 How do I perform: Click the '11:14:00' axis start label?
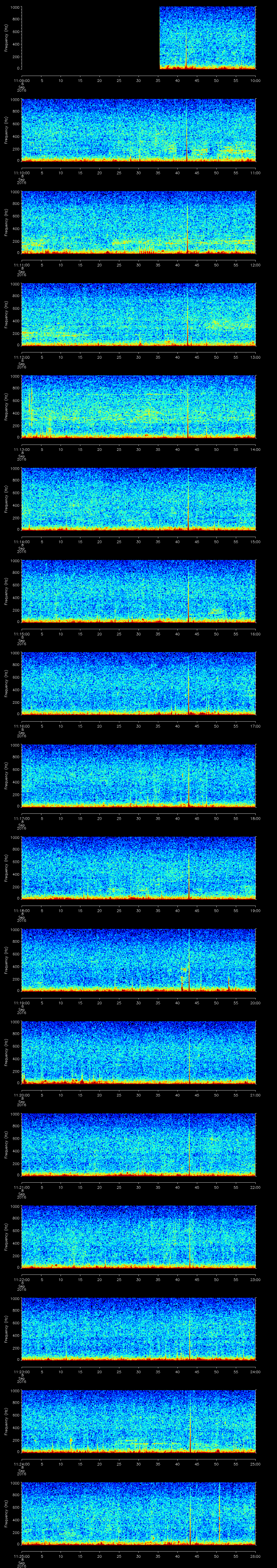22,542
